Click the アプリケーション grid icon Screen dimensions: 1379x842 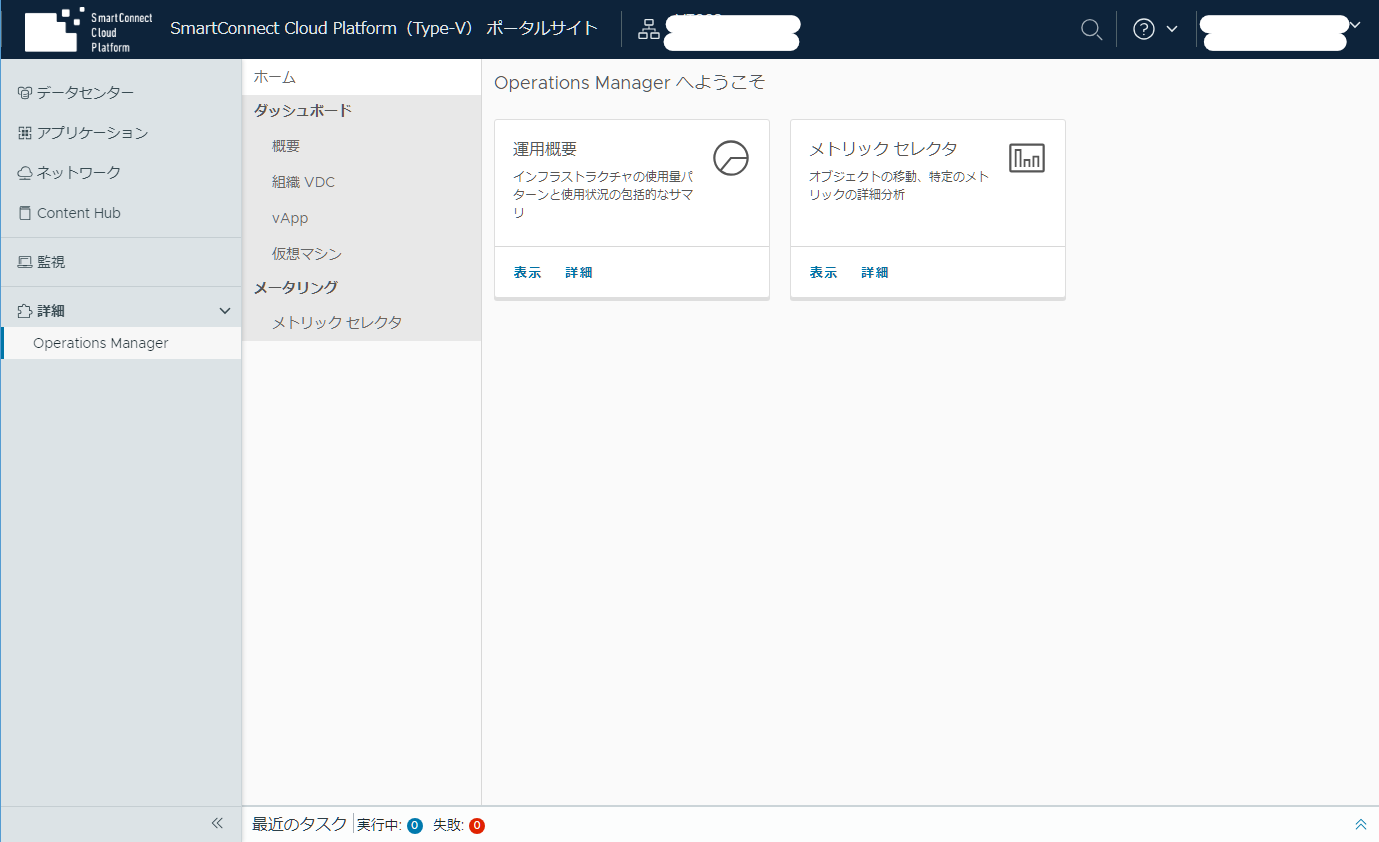[25, 133]
